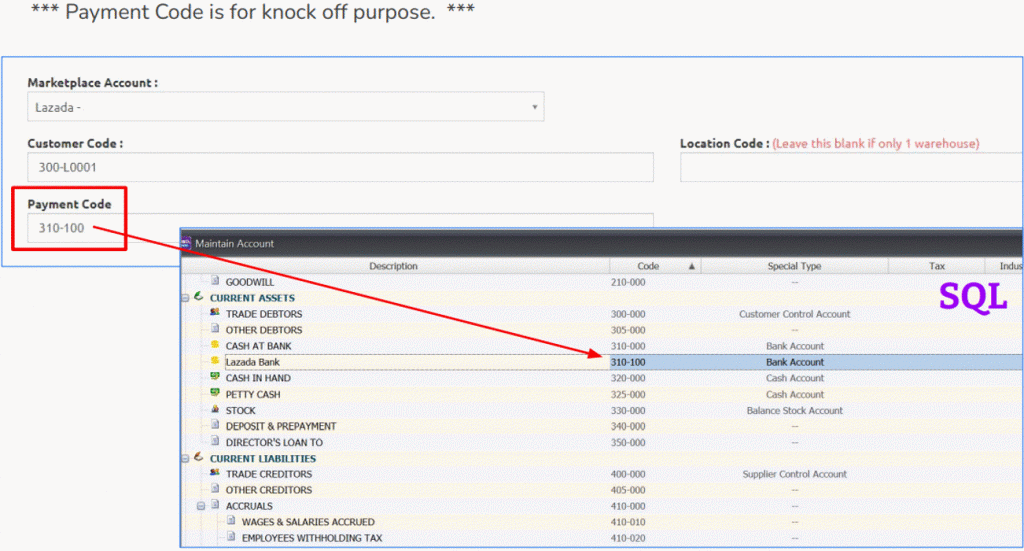Click the Tax column header
The width and height of the screenshot is (1024, 551).
(936, 266)
